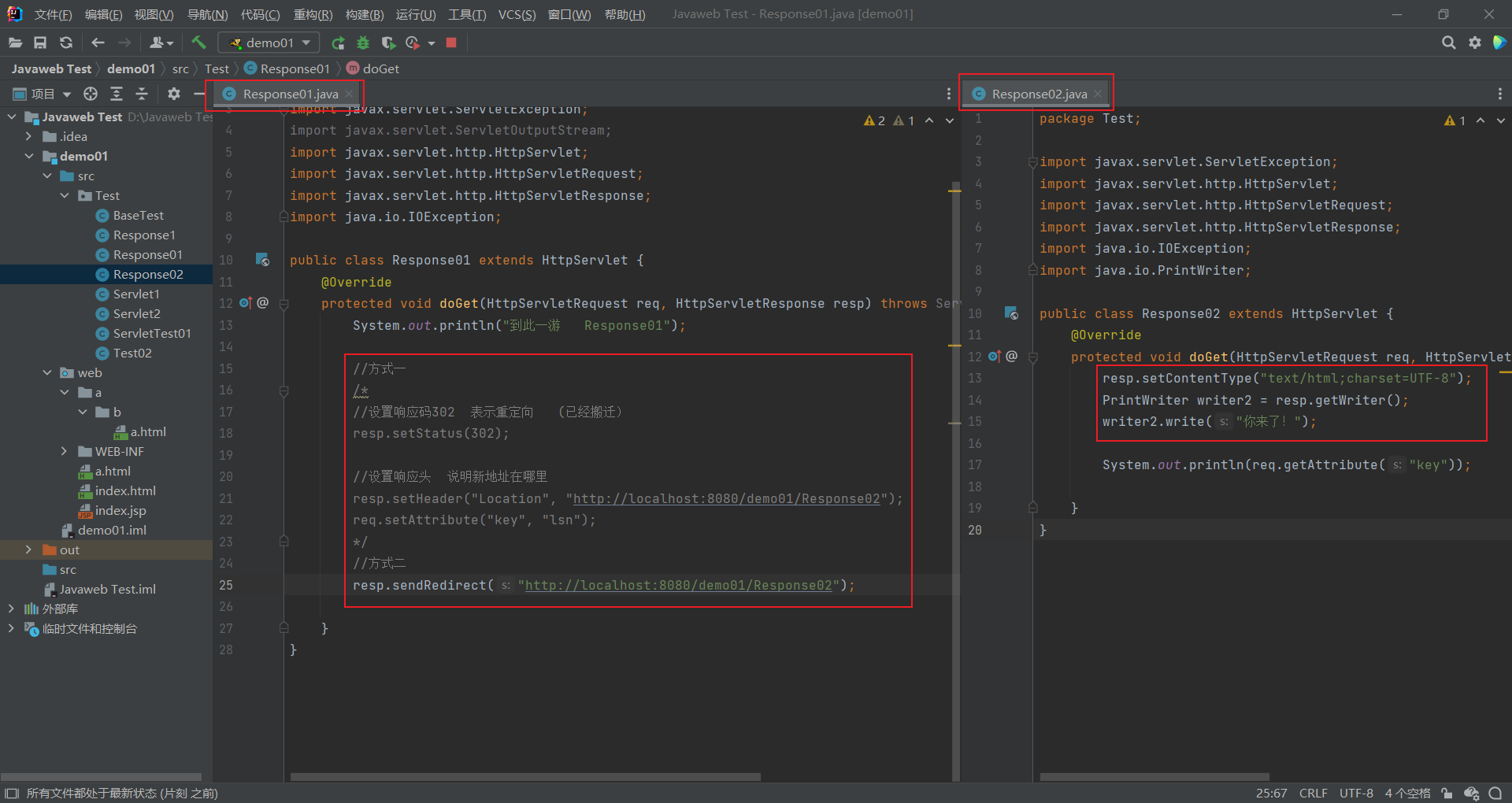1512x803 pixels.
Task: Click Expand All in project panel
Action: coord(117,94)
